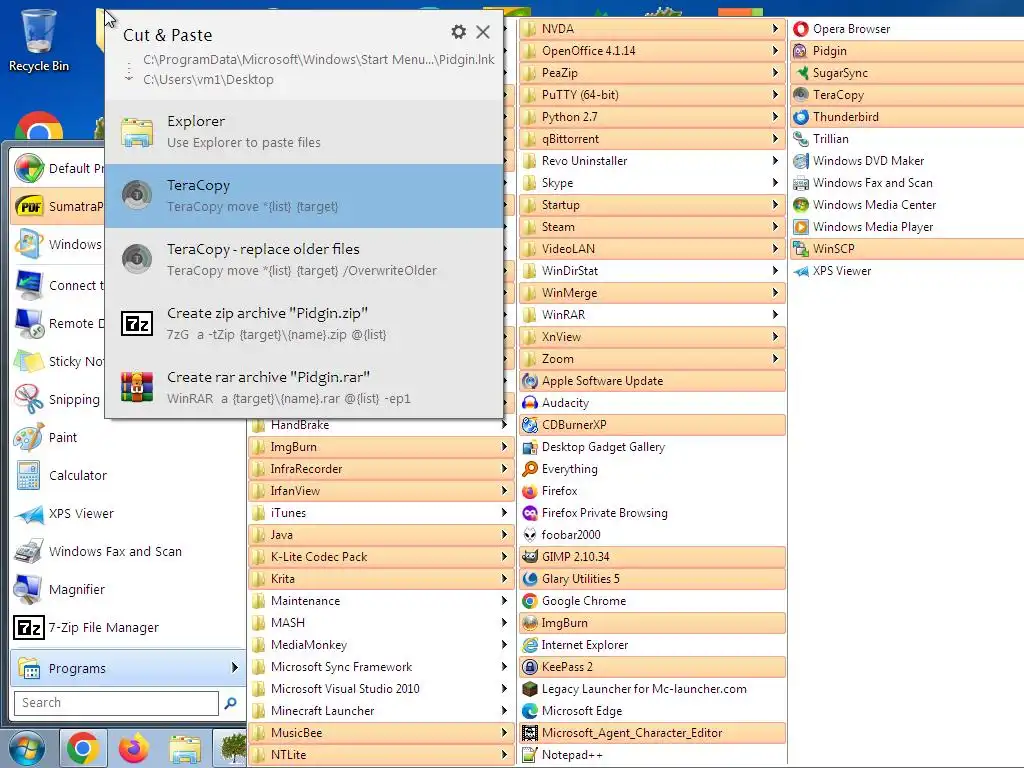Select TeraCopy - replace older files

pos(304,259)
